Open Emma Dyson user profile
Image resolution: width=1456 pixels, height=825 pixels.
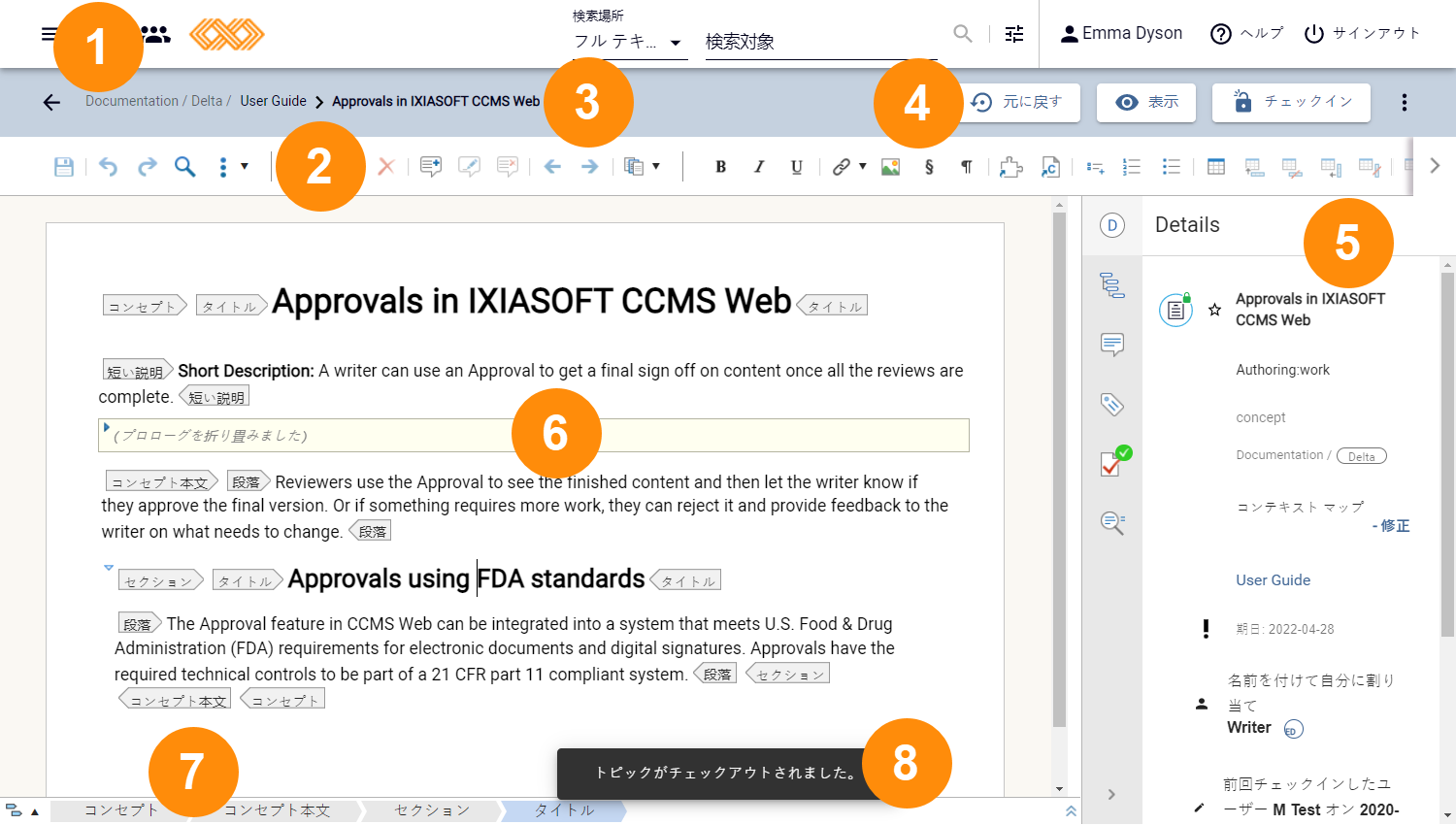point(1121,33)
